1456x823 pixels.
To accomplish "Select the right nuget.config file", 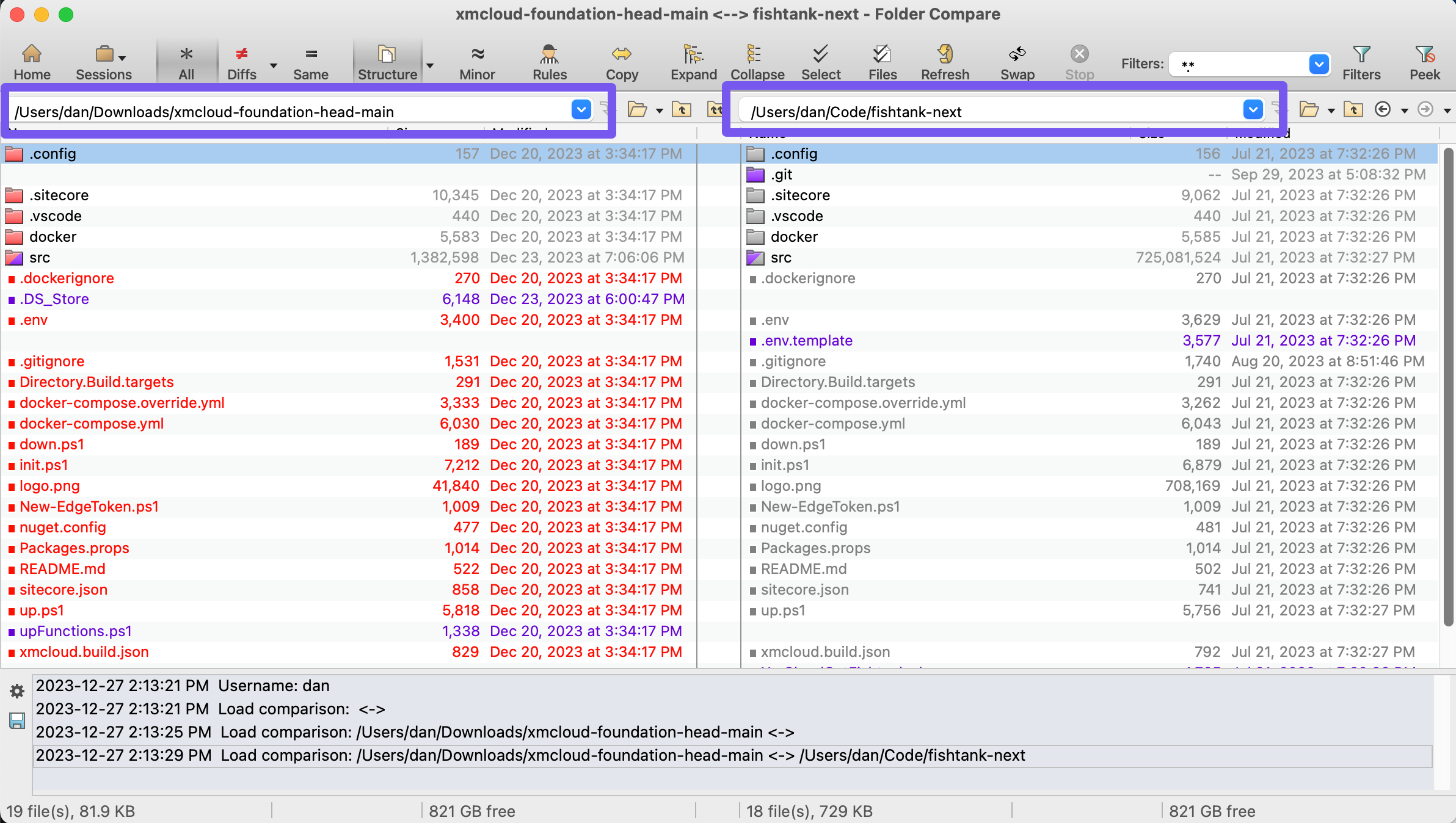I will [x=1090, y=528].
